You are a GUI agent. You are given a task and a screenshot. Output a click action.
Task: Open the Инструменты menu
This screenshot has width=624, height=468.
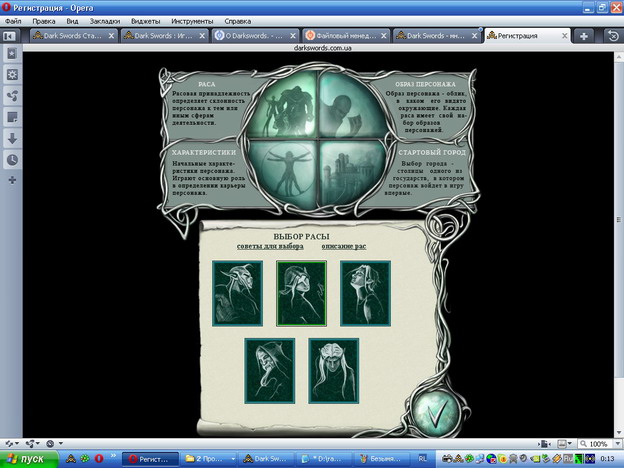(192, 21)
